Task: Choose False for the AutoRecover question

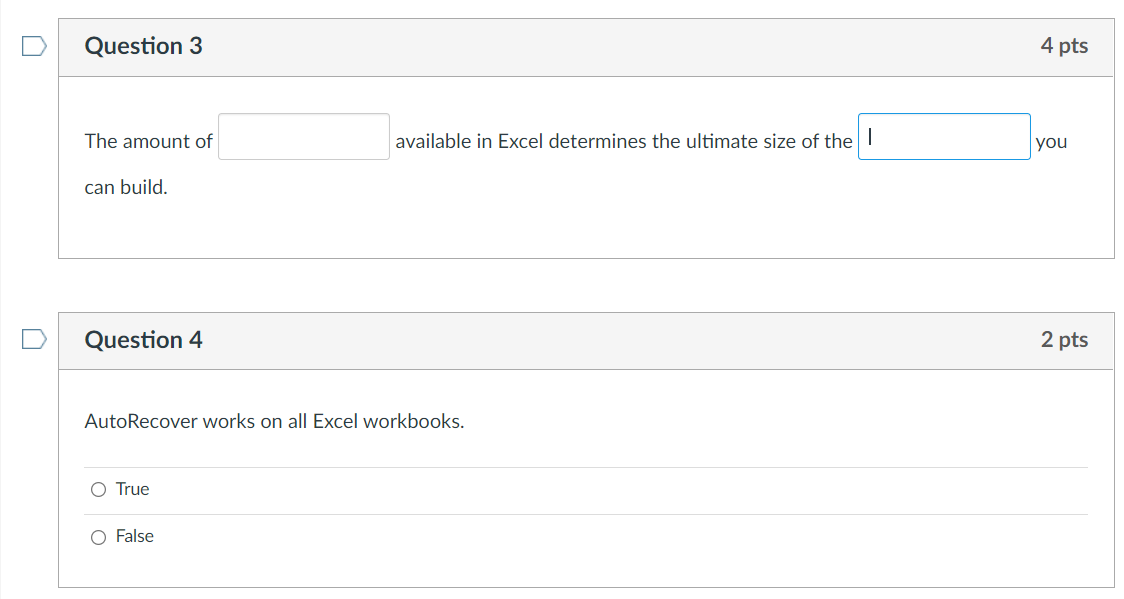Action: (x=98, y=537)
